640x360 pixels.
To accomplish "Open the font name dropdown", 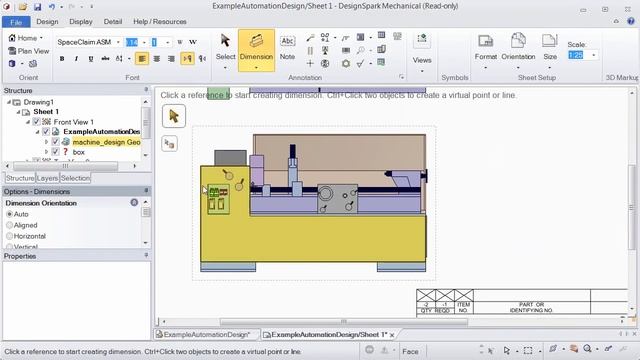I will point(118,42).
